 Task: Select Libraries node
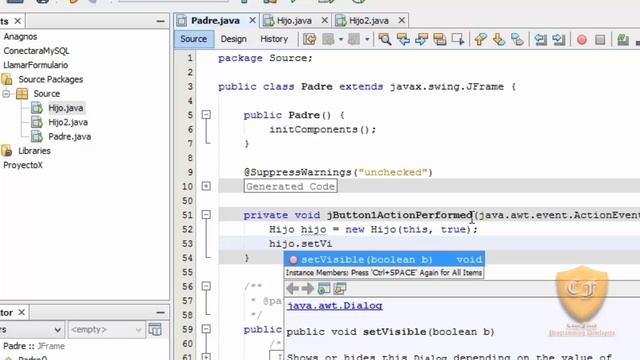pyautogui.click(x=34, y=151)
